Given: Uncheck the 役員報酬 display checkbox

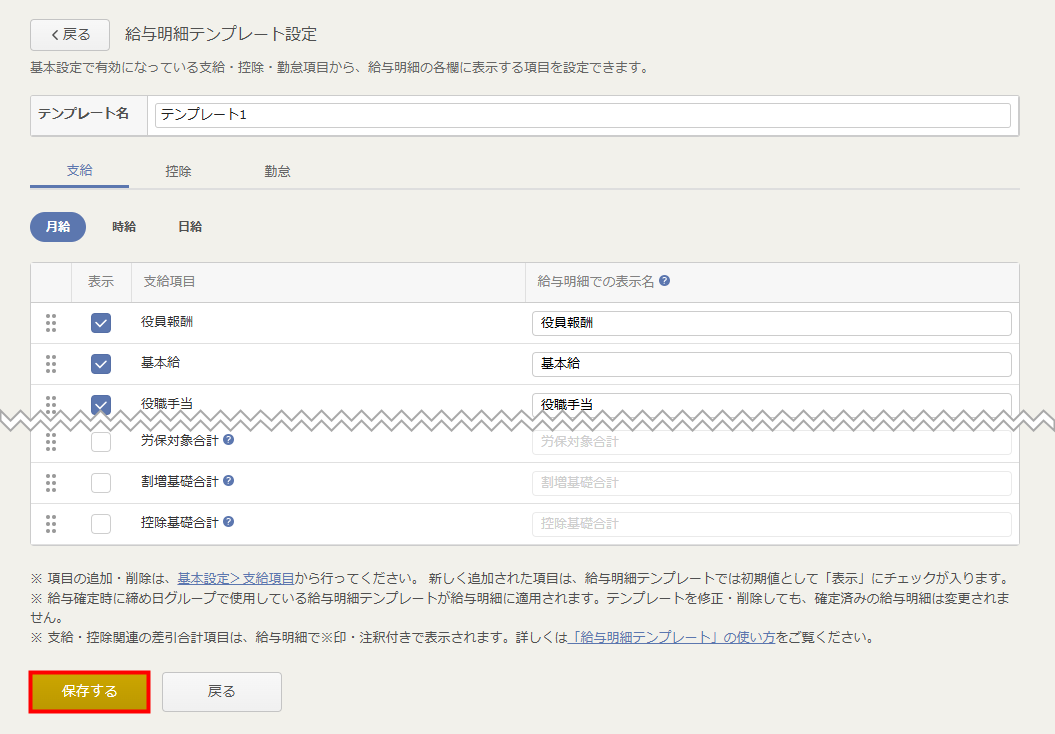Looking at the screenshot, I should pos(101,323).
